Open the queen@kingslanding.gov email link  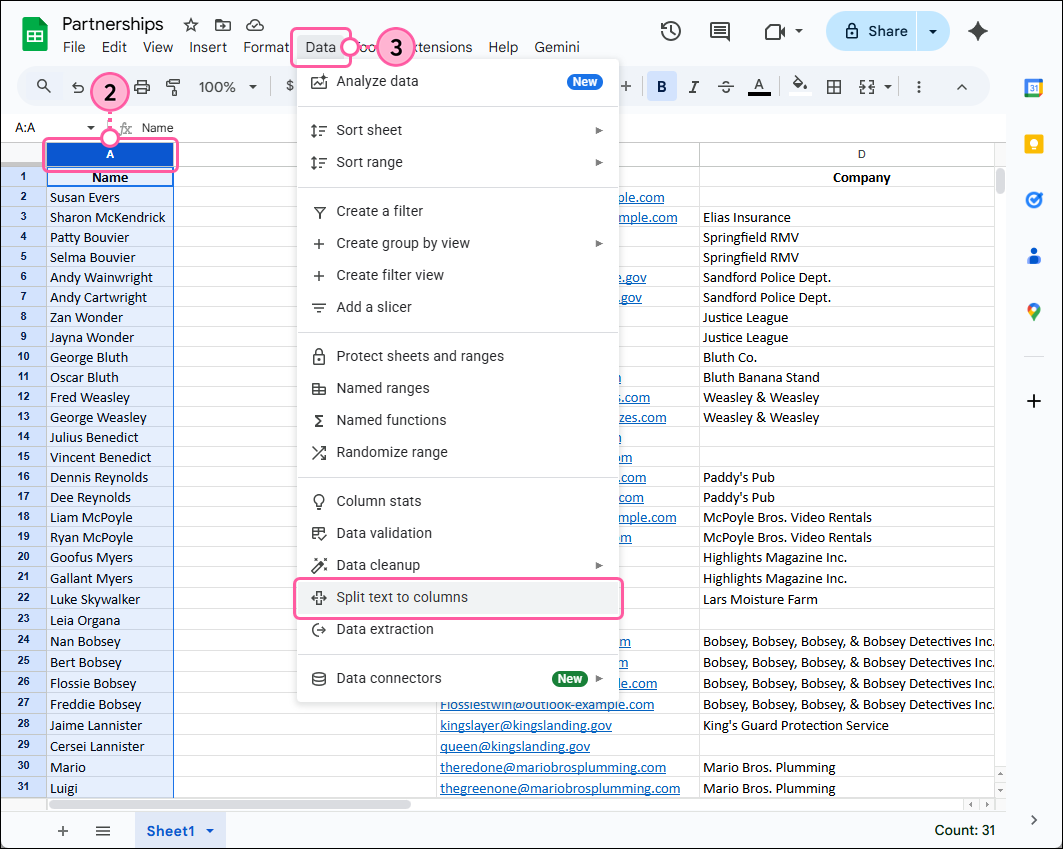pos(514,746)
